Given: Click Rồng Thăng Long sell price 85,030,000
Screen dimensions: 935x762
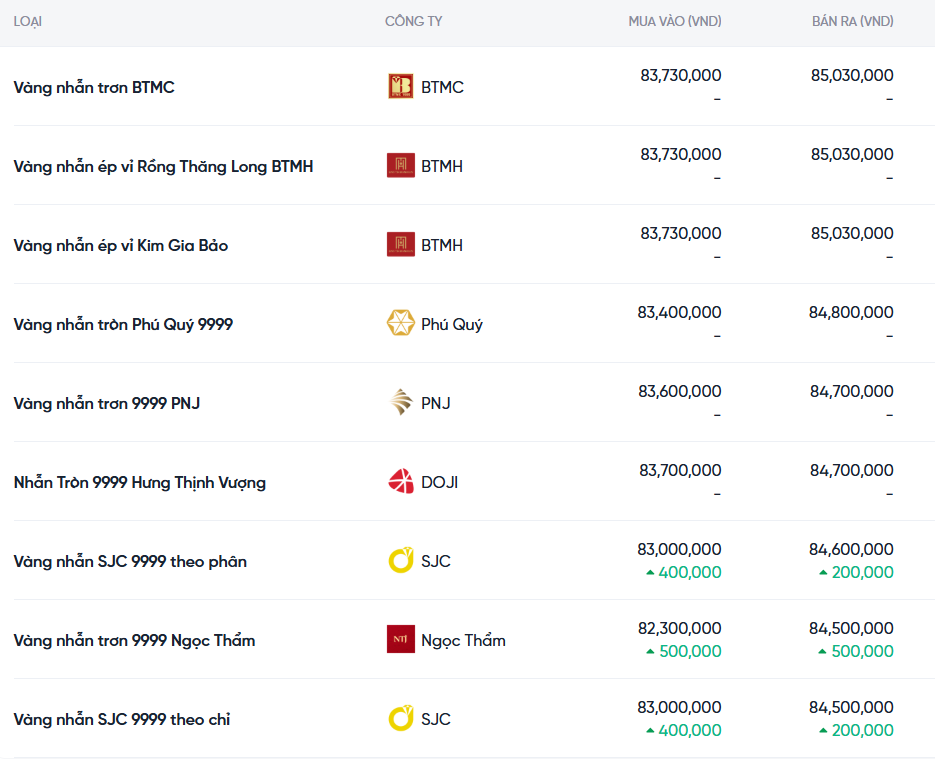Looking at the screenshot, I should (852, 154).
